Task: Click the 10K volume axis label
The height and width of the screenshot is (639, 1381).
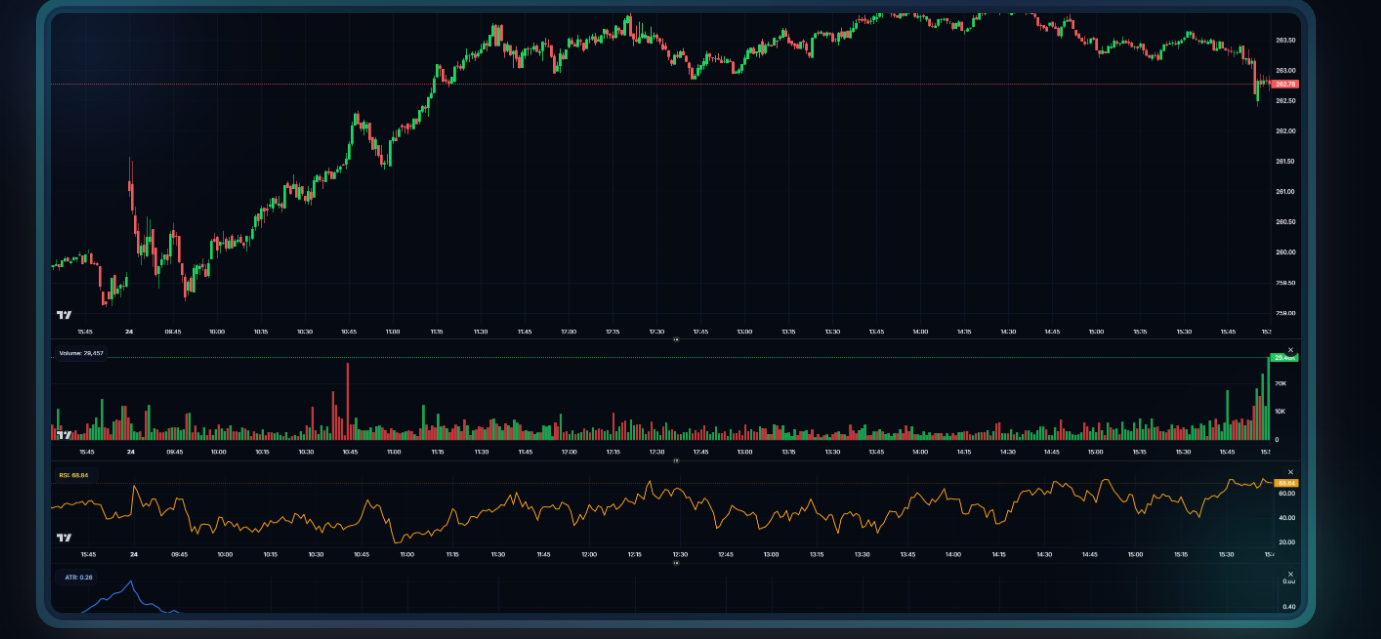Action: pyautogui.click(x=1281, y=411)
